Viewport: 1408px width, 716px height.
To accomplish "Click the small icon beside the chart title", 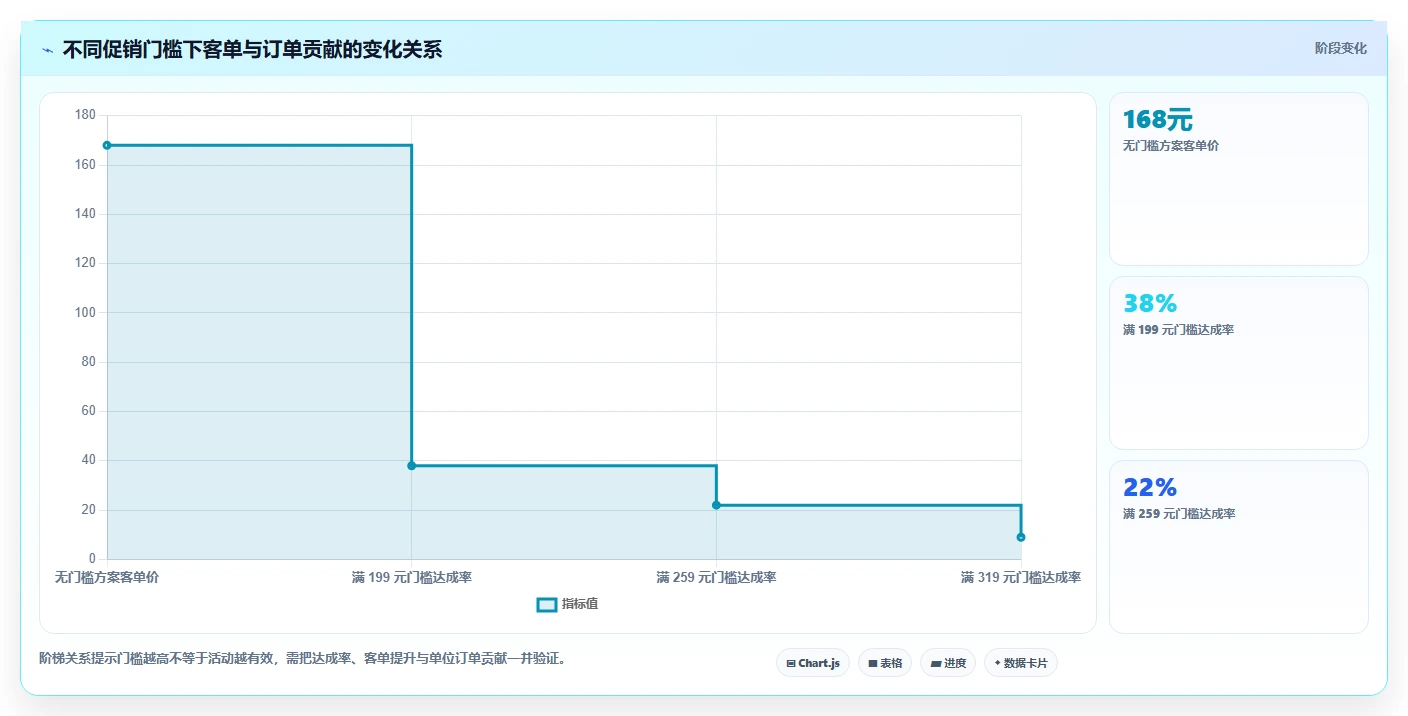I will pyautogui.click(x=48, y=50).
